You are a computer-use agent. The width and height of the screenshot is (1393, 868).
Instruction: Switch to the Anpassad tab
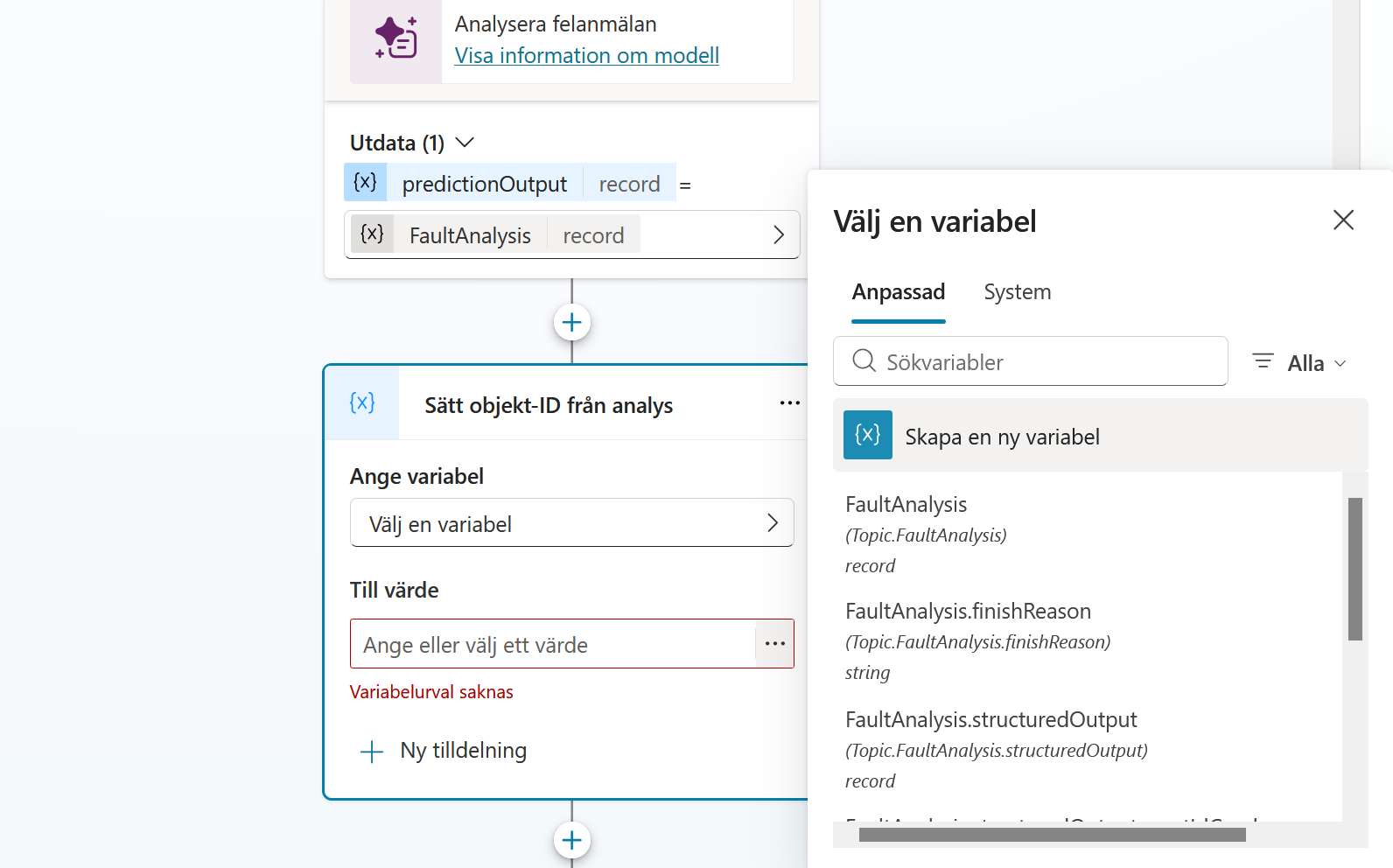pos(899,292)
